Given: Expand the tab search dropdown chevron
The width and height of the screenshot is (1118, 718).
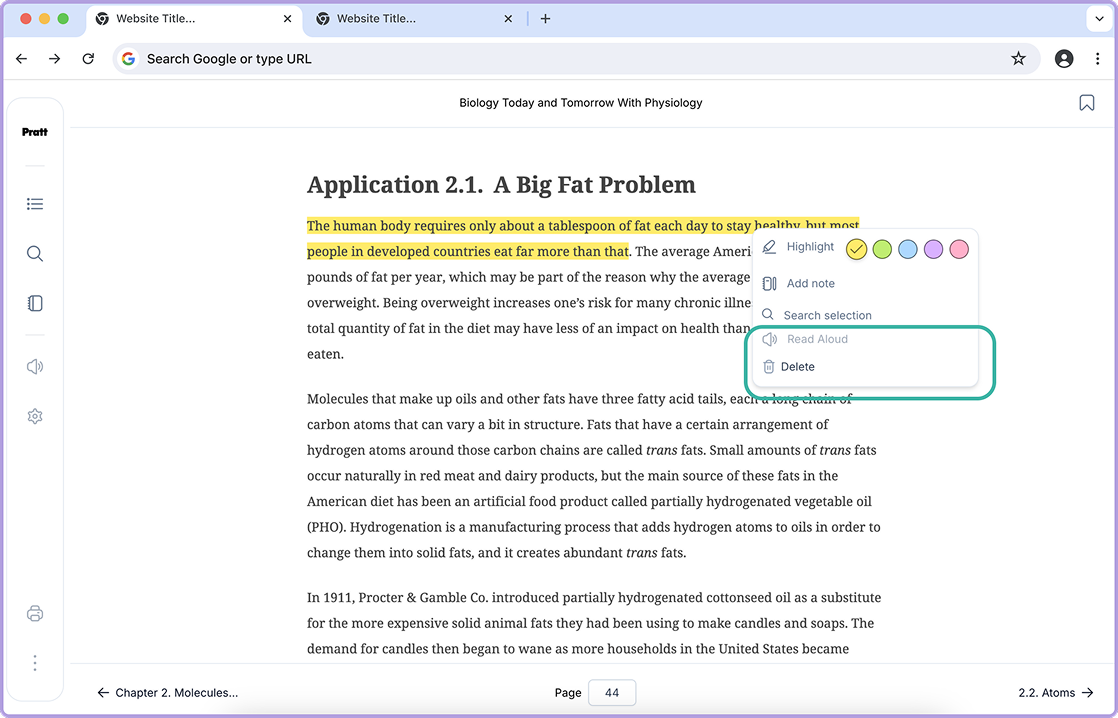Looking at the screenshot, I should click(x=1099, y=19).
